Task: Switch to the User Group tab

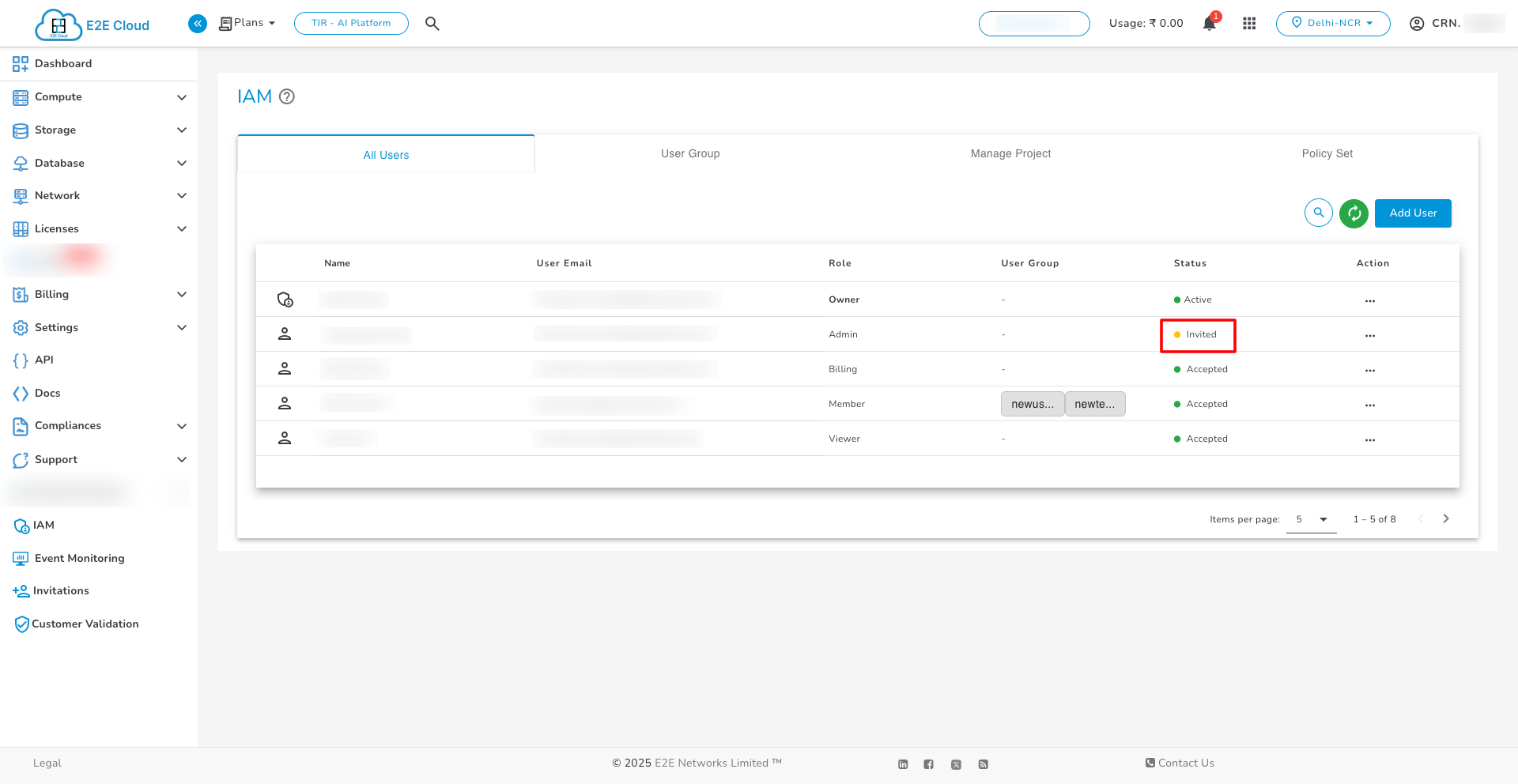Action: [x=689, y=153]
